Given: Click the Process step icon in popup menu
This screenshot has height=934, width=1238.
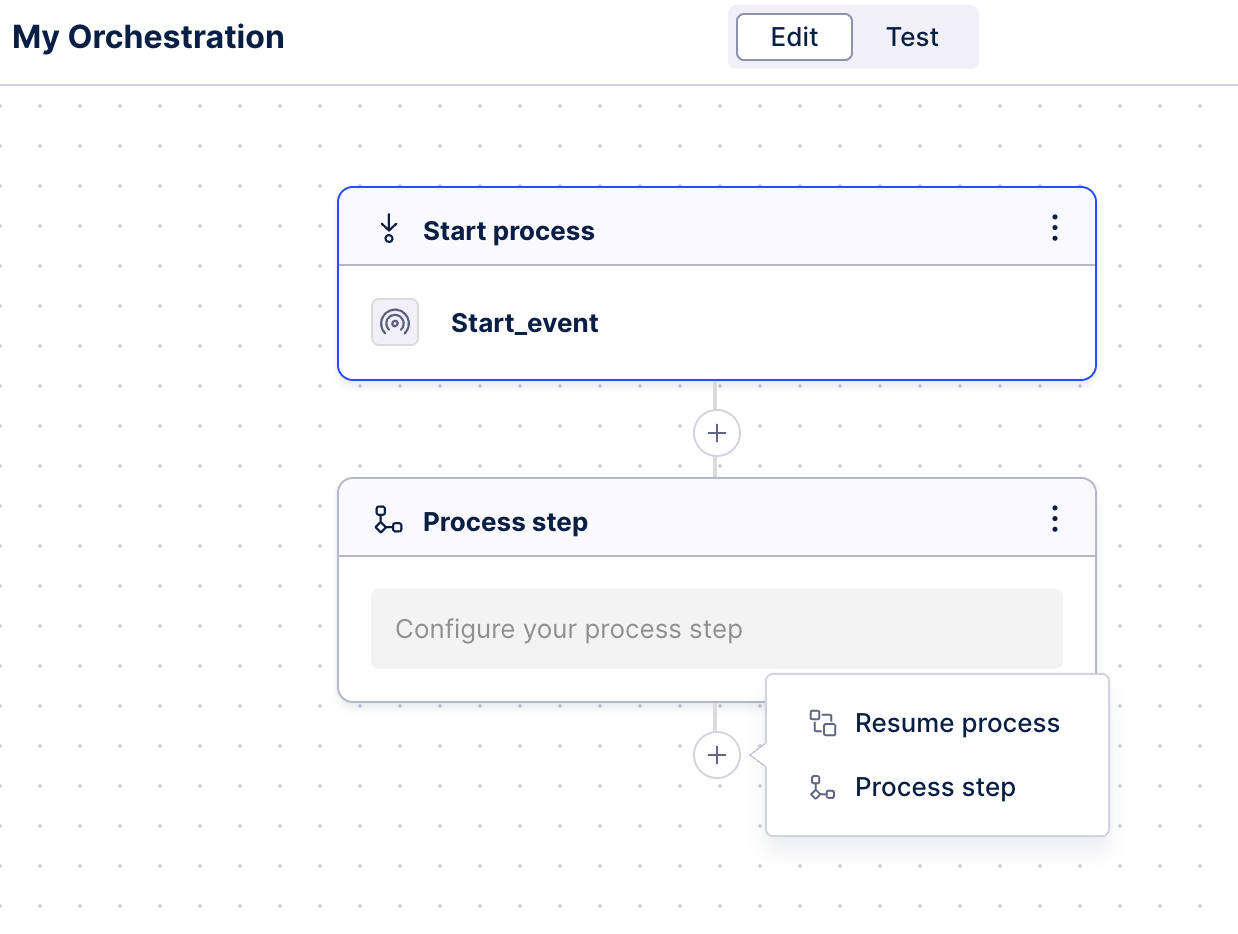Looking at the screenshot, I should pyautogui.click(x=822, y=788).
